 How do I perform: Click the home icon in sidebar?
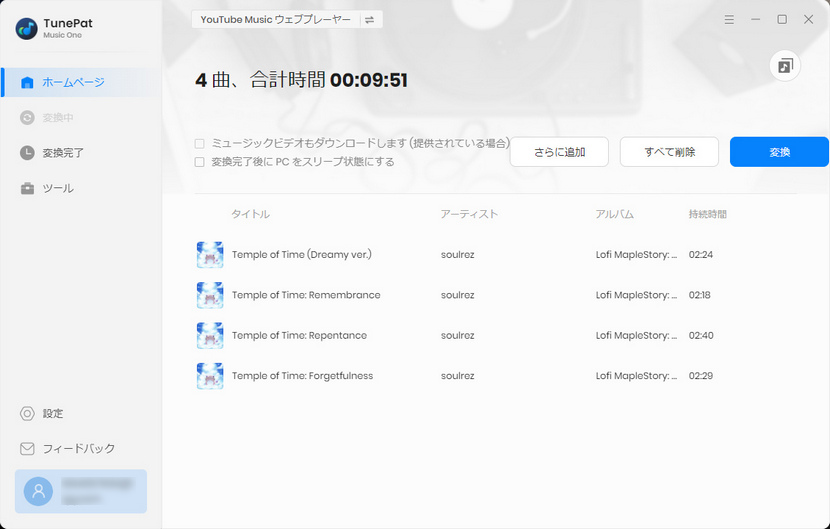(x=27, y=82)
